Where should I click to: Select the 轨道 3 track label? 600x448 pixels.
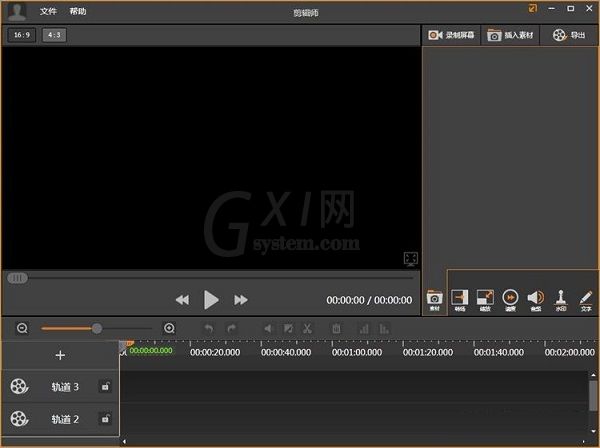coord(65,387)
